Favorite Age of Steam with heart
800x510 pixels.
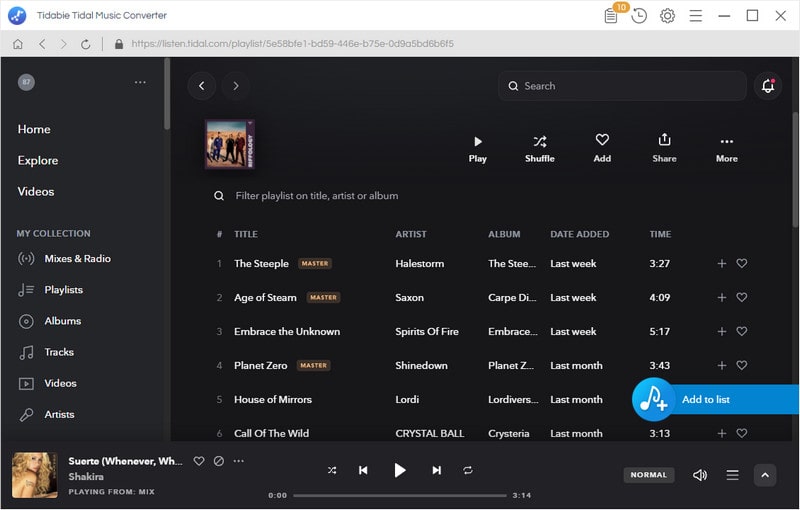pyautogui.click(x=742, y=297)
